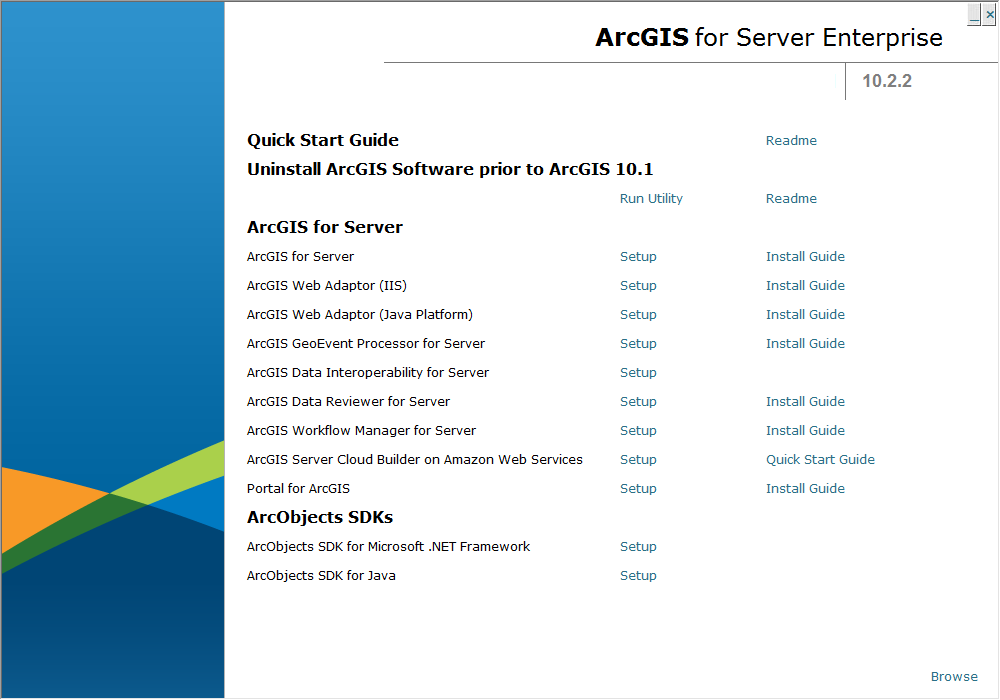This screenshot has width=1000, height=700.
Task: Click the 'ArcObjects SDK for Java' label
Action: click(x=321, y=576)
